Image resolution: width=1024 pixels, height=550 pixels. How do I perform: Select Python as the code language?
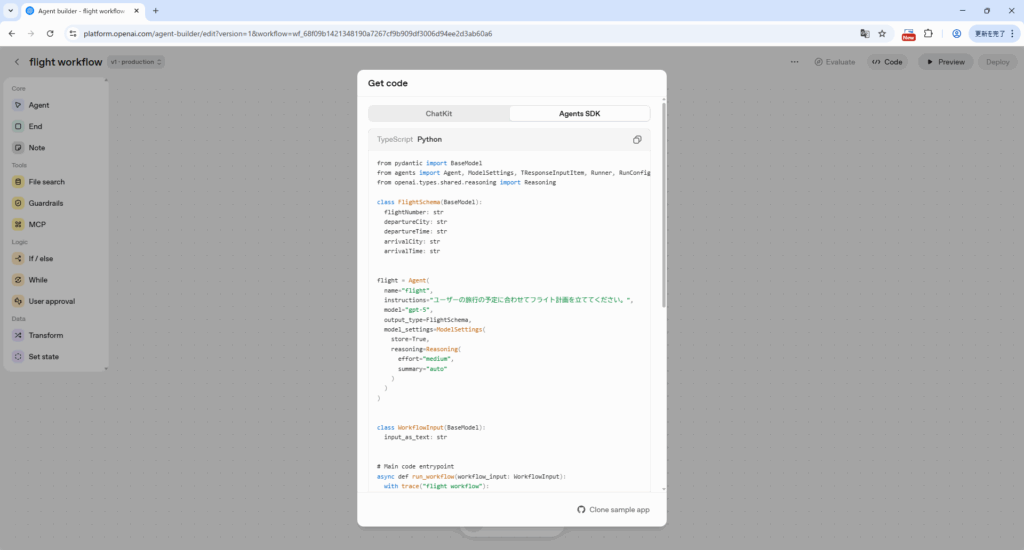pos(429,140)
